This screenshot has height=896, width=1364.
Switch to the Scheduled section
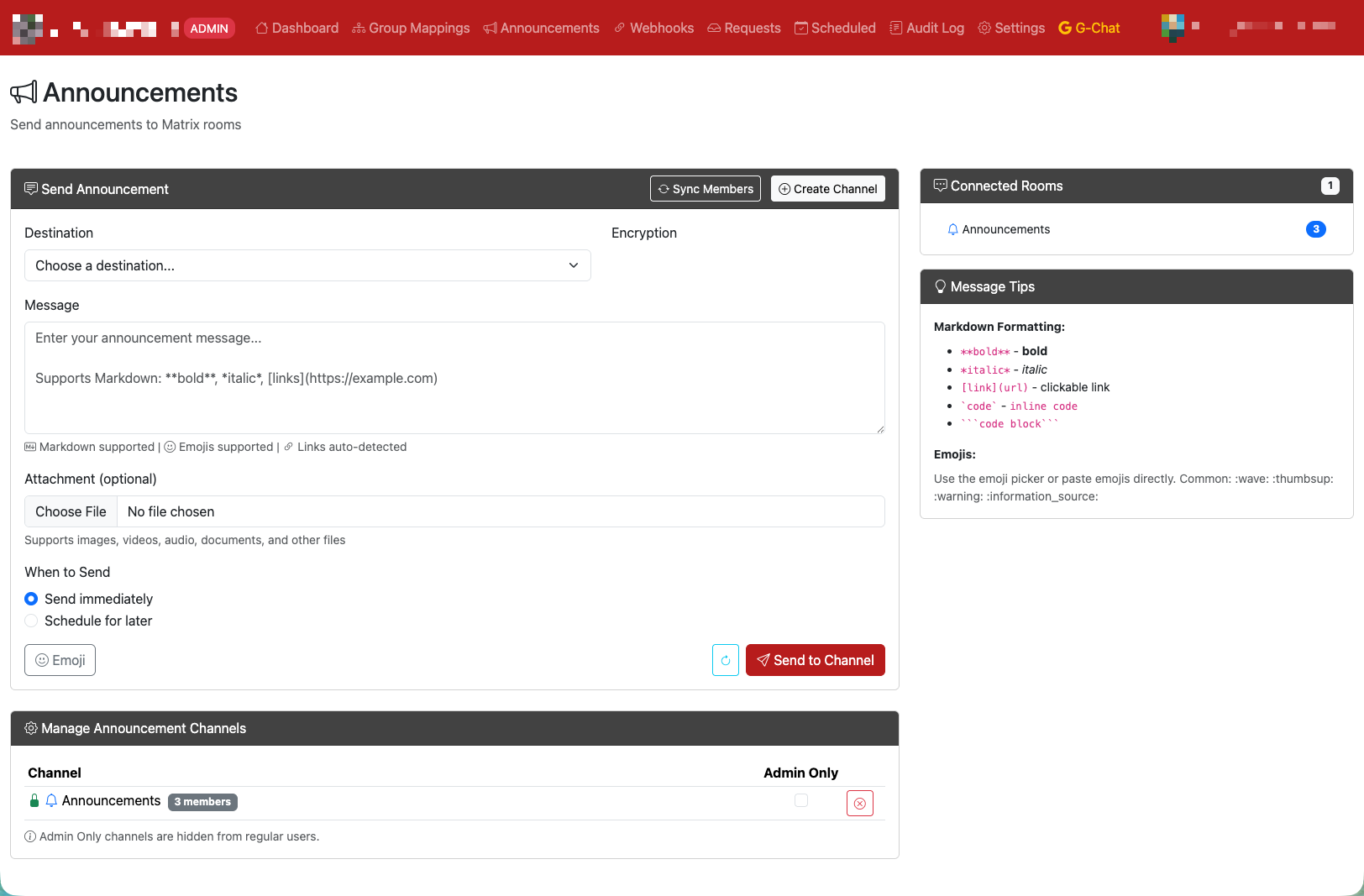click(x=835, y=28)
